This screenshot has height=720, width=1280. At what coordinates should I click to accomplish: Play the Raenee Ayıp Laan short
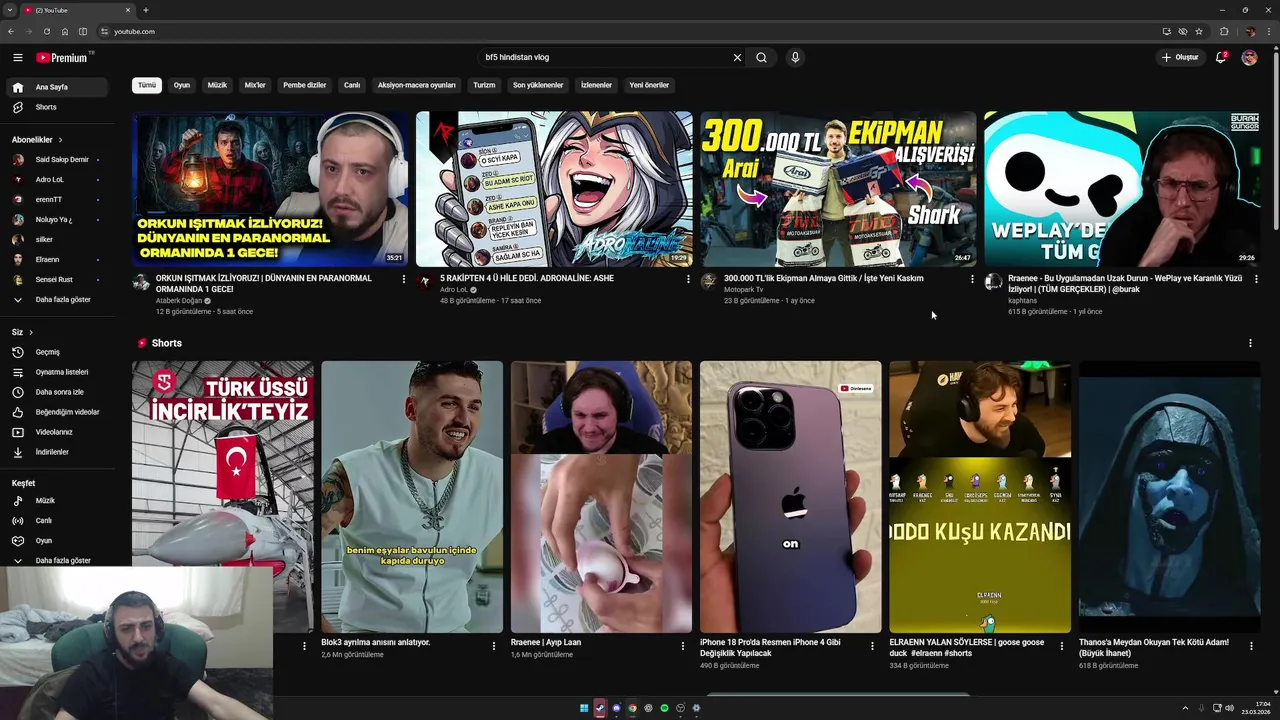[x=601, y=497]
